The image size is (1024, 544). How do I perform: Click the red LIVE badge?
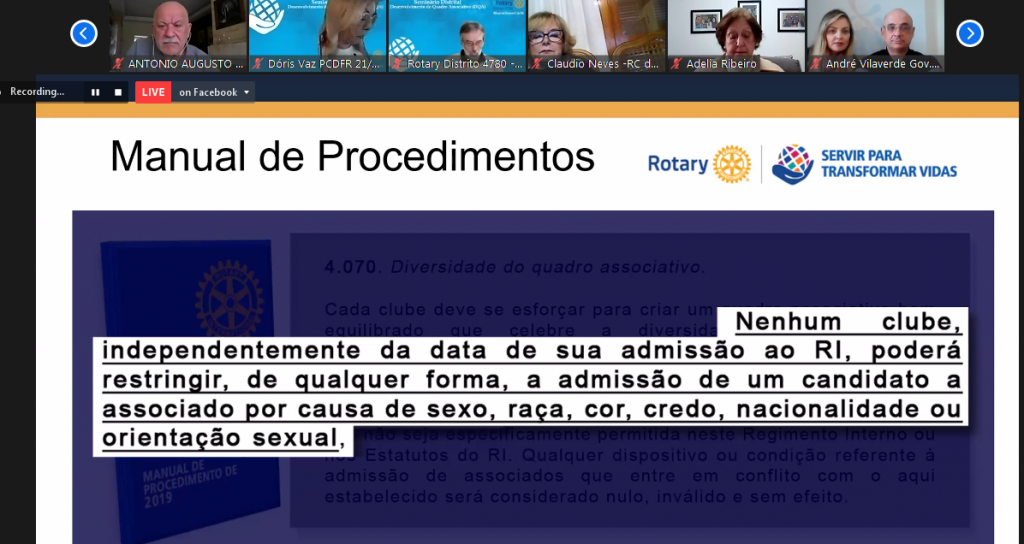click(152, 92)
